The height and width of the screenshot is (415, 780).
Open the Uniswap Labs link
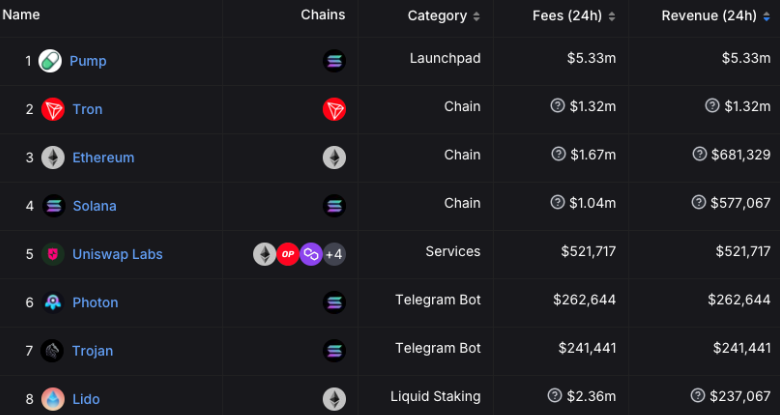point(117,254)
